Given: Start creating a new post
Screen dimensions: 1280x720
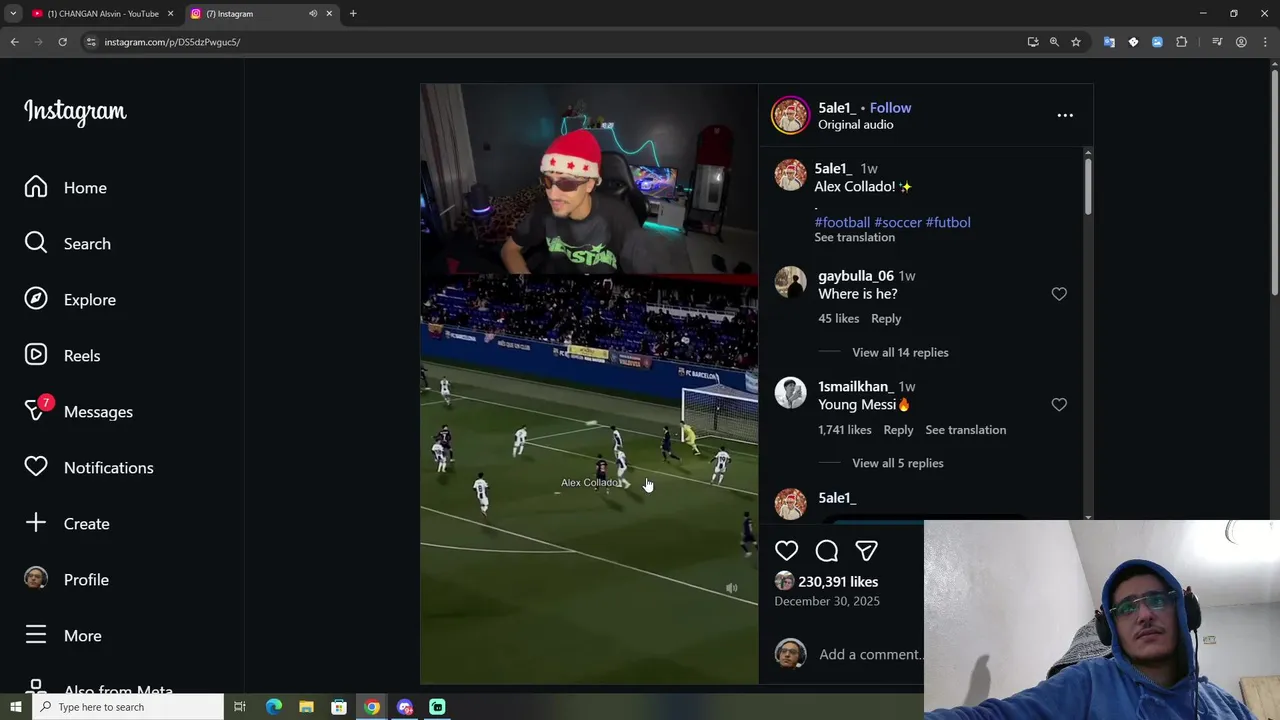Looking at the screenshot, I should click(67, 524).
